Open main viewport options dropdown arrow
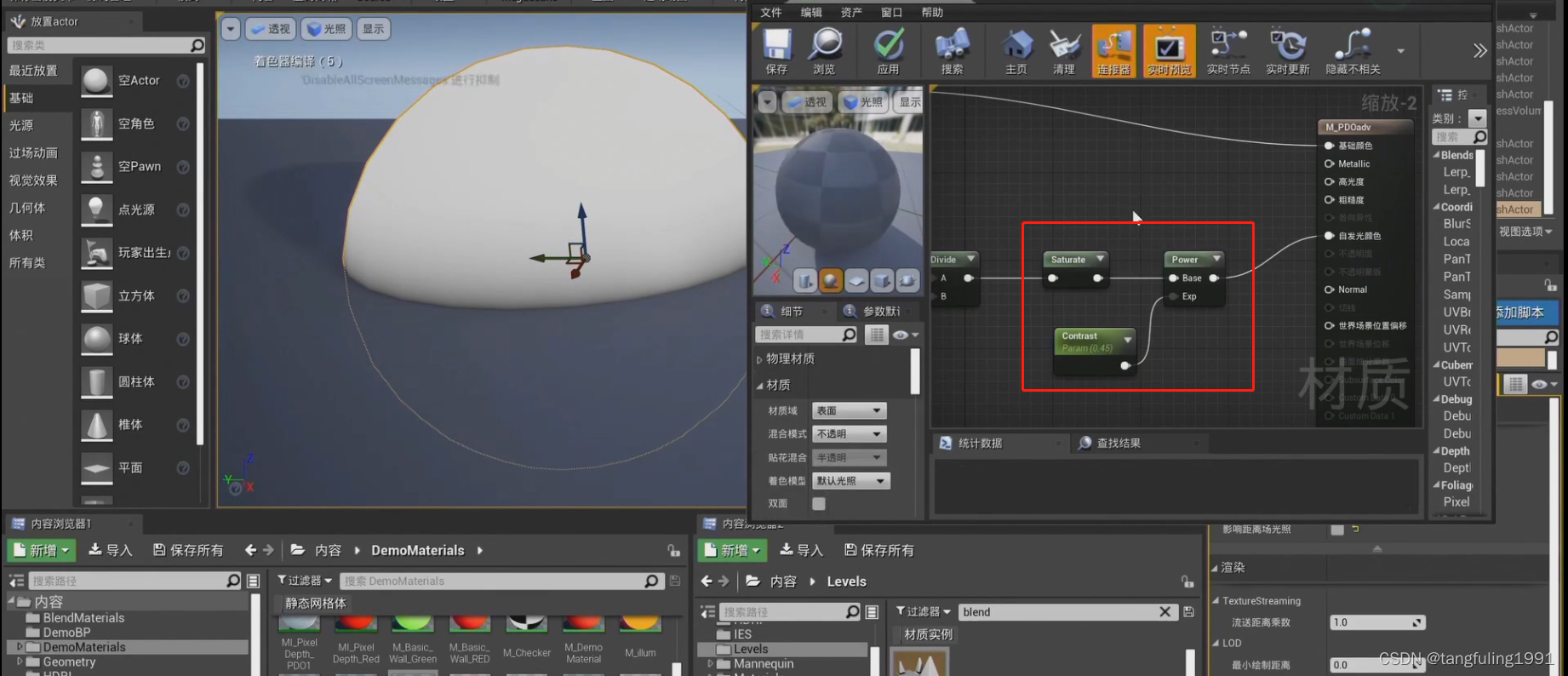Screen dimensions: 1568x676 (x=231, y=29)
